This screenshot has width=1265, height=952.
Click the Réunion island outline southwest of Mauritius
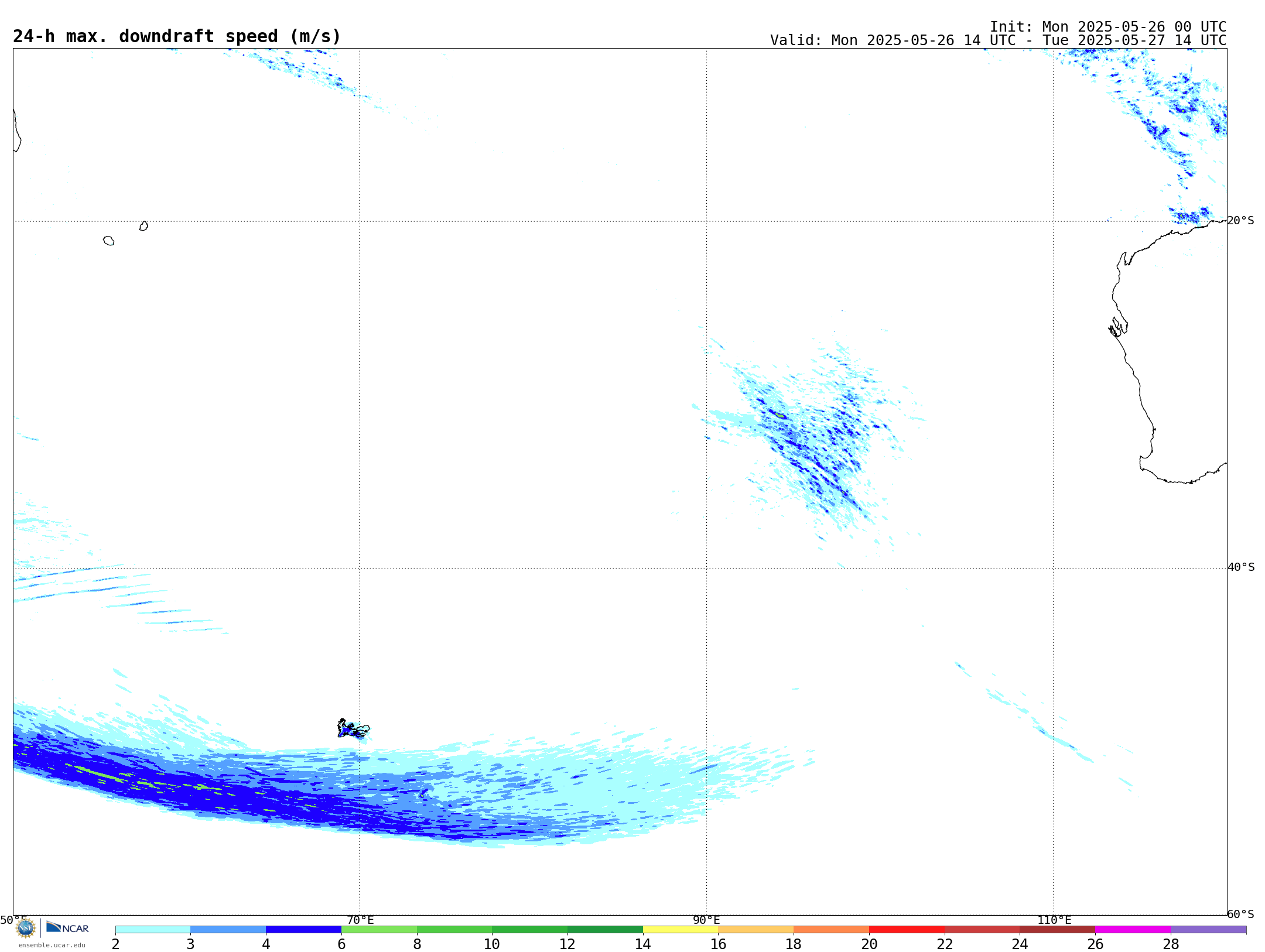(108, 241)
